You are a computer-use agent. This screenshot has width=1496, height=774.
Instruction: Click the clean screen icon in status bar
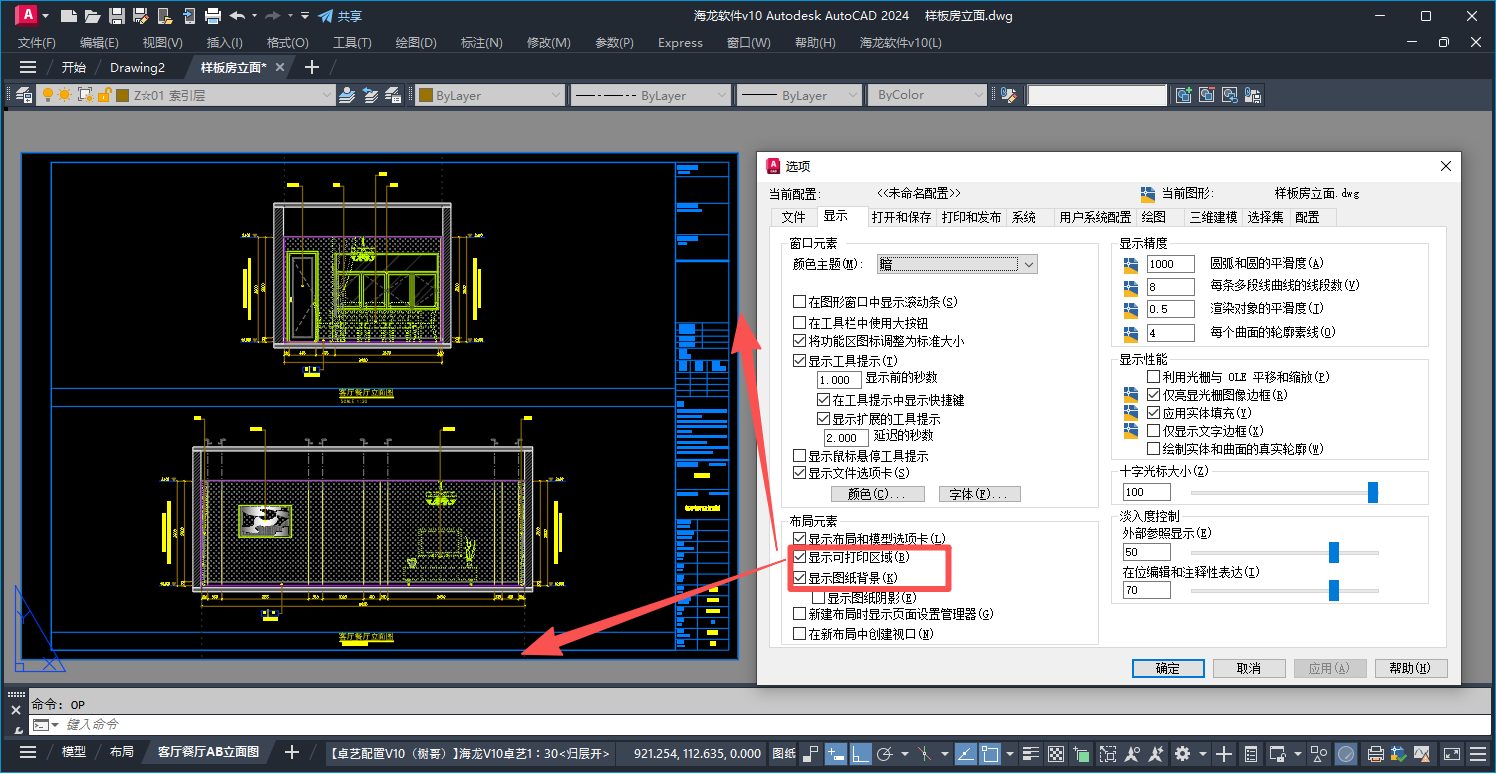[x=1451, y=753]
